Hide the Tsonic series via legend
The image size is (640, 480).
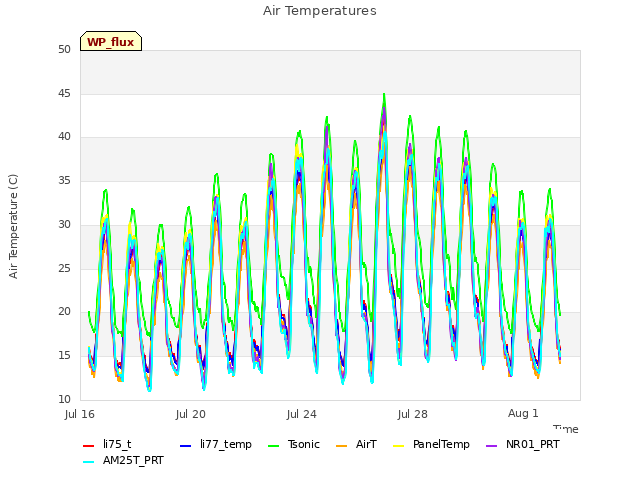[294, 444]
